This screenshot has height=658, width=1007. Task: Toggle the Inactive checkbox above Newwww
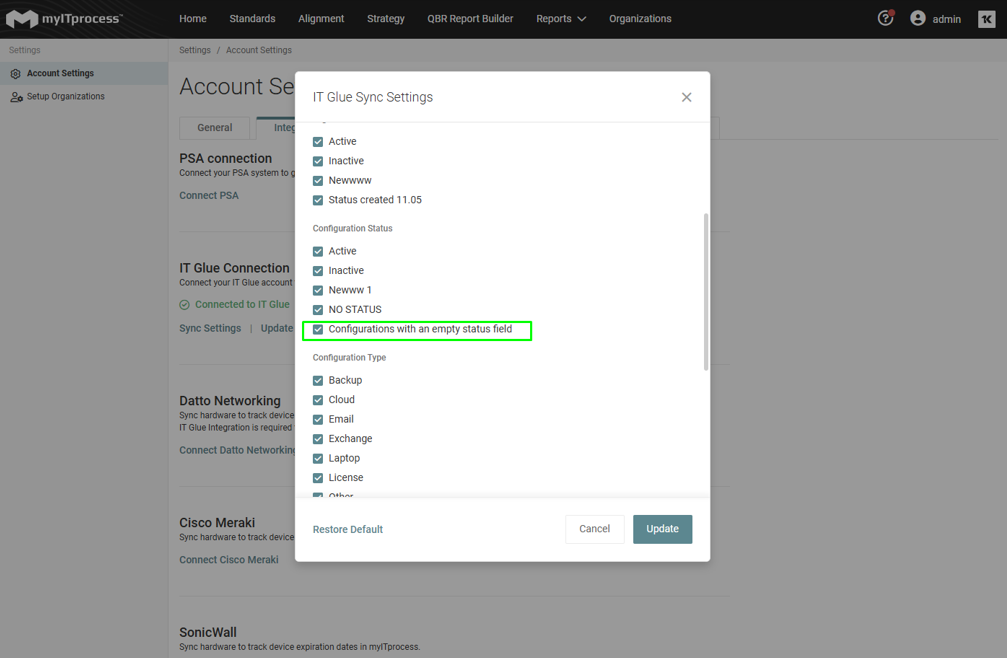318,161
